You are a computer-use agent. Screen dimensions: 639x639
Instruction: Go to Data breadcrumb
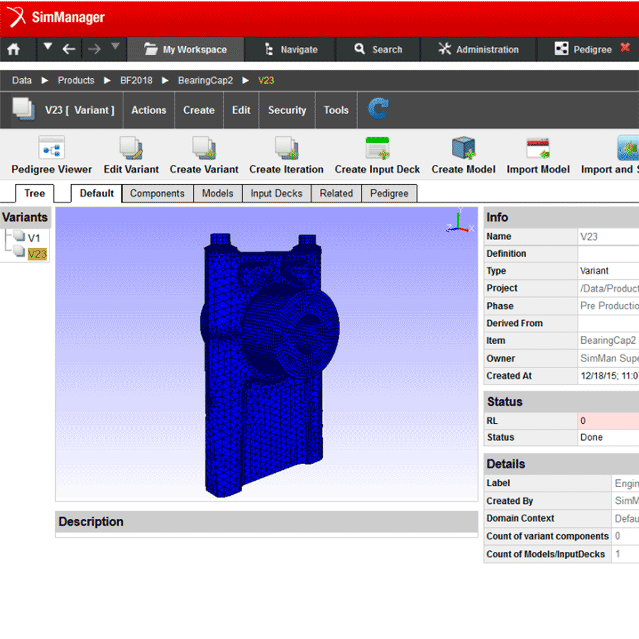(22, 80)
